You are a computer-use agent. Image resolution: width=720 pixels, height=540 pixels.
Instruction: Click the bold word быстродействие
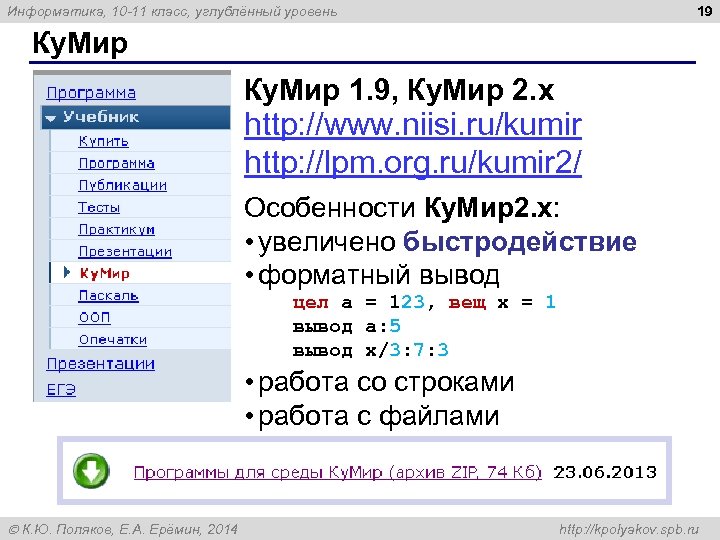(520, 242)
